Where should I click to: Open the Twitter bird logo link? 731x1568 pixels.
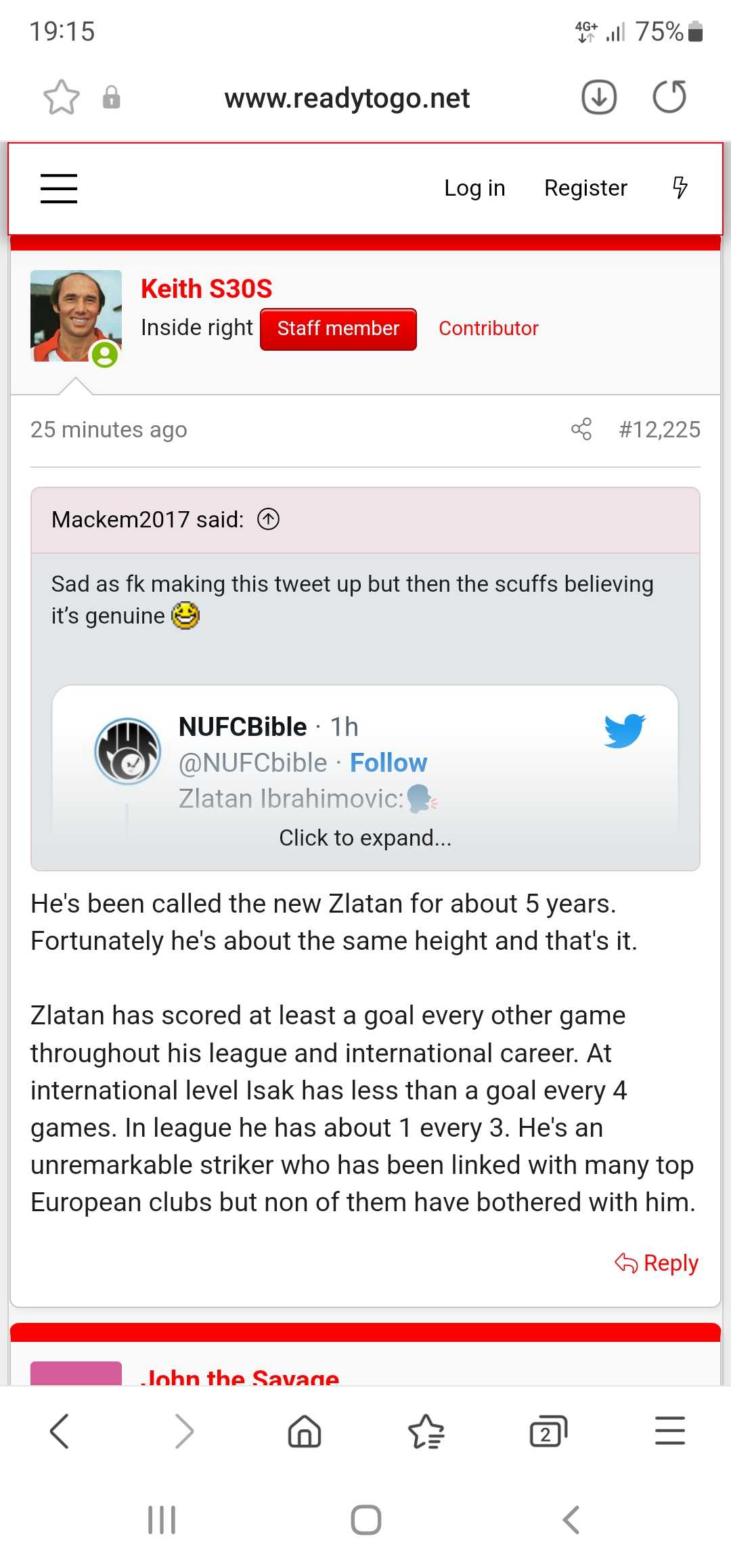coord(624,731)
